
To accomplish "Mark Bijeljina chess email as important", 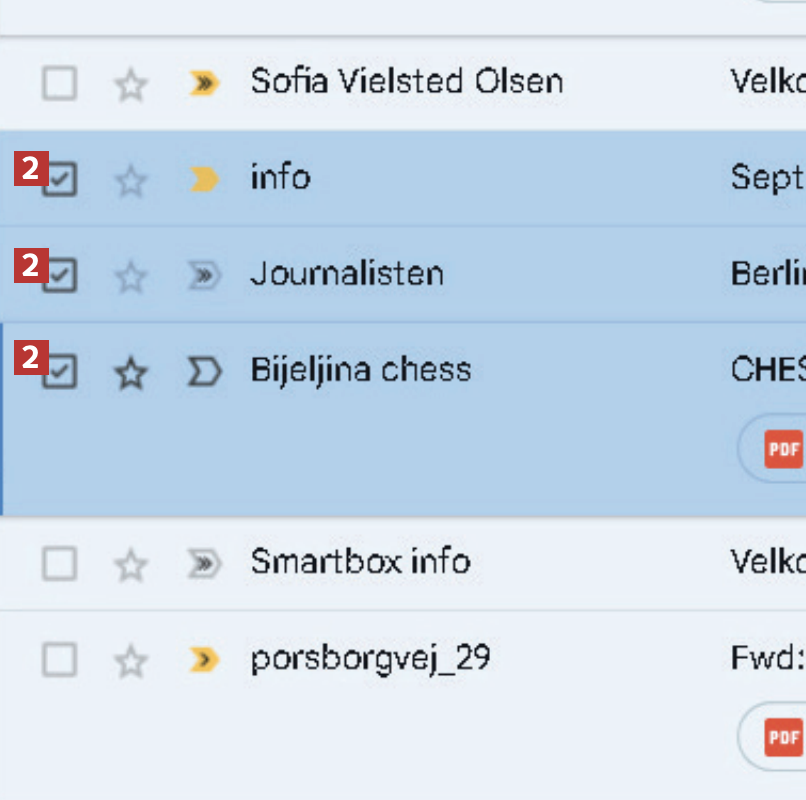I will (204, 373).
